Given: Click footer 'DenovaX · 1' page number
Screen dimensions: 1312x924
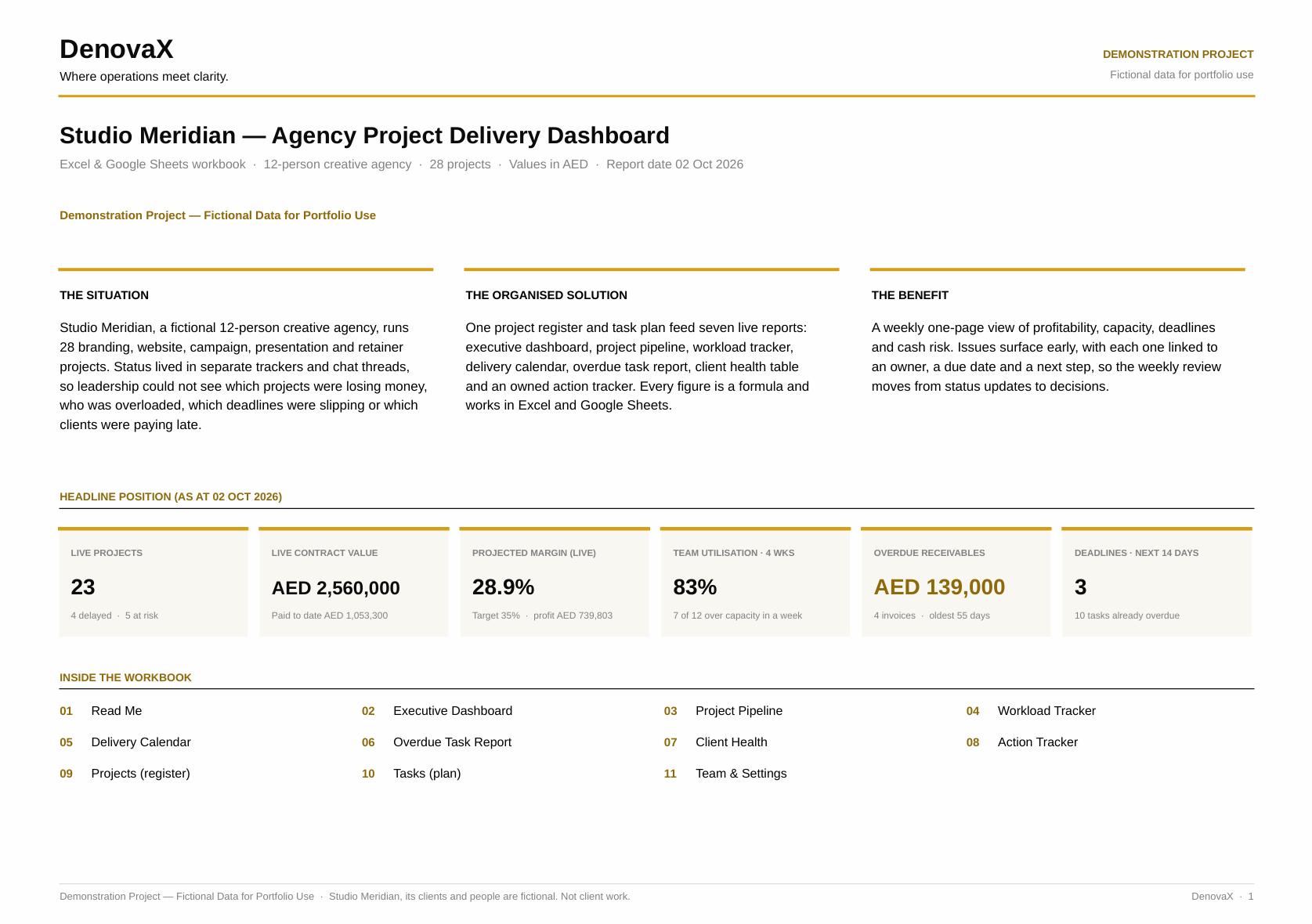Looking at the screenshot, I should point(1222,897).
